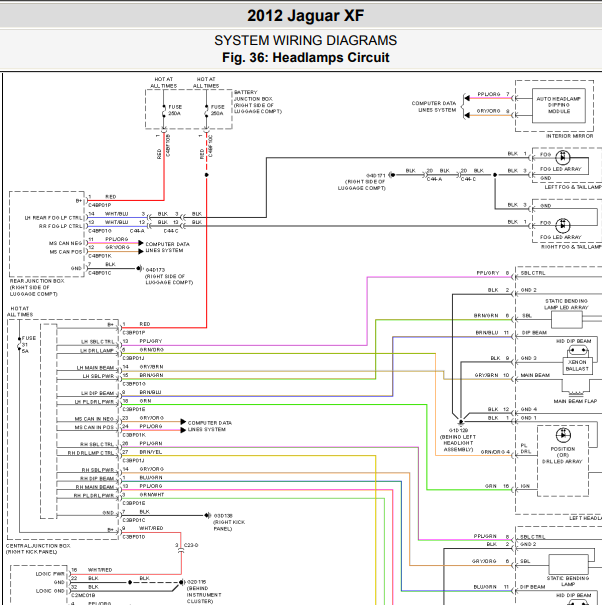
Task: Select the 'SYSTEM WIRING DIAGRAMS' heading
Action: [x=305, y=41]
